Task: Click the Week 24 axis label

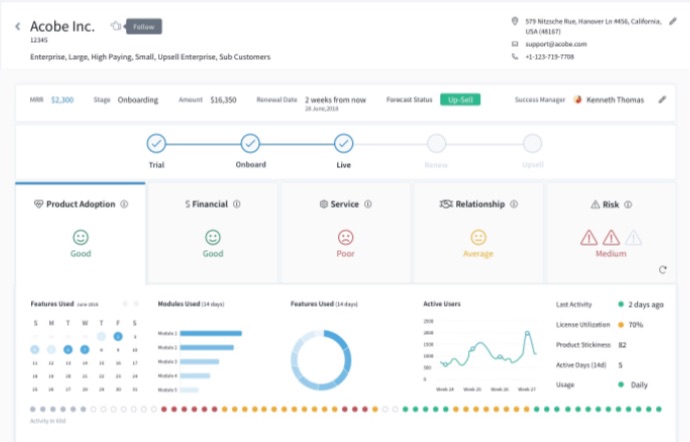Action: (x=444, y=389)
